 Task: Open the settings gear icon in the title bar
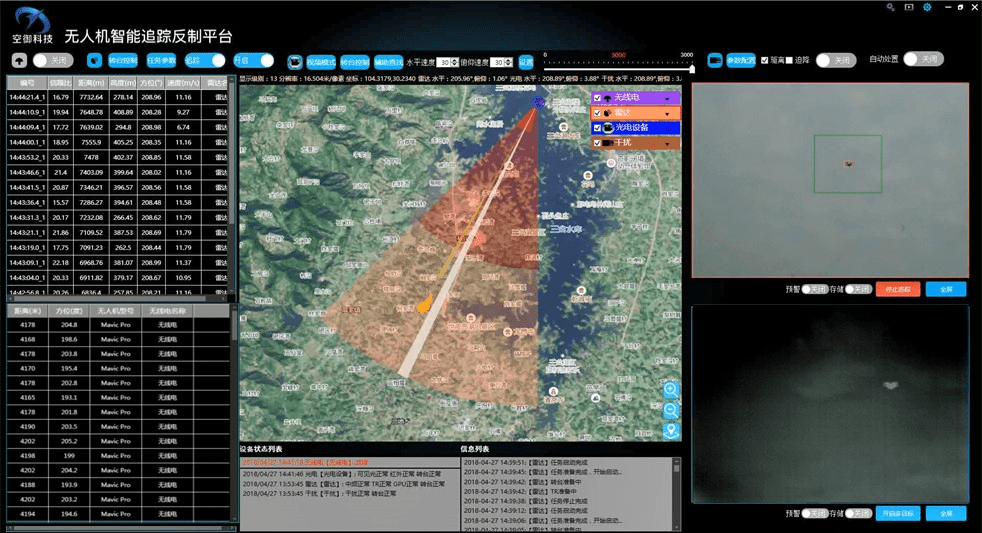pos(927,8)
